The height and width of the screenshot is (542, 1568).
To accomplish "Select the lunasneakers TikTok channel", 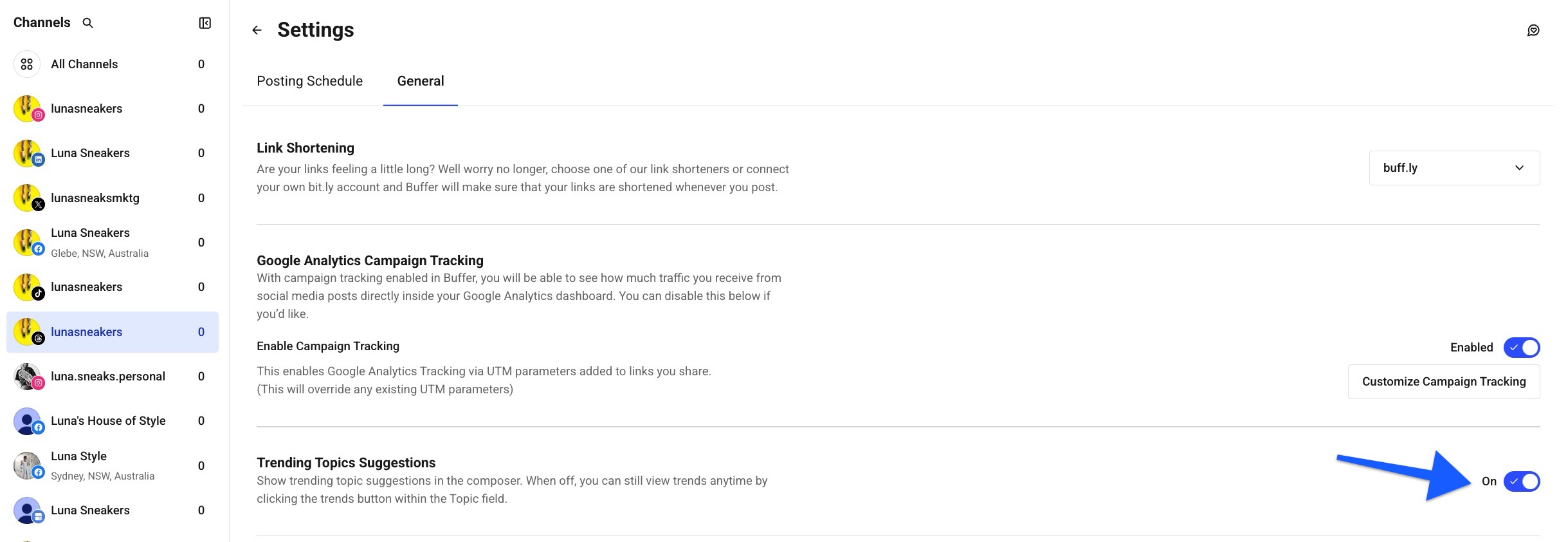I will click(86, 286).
